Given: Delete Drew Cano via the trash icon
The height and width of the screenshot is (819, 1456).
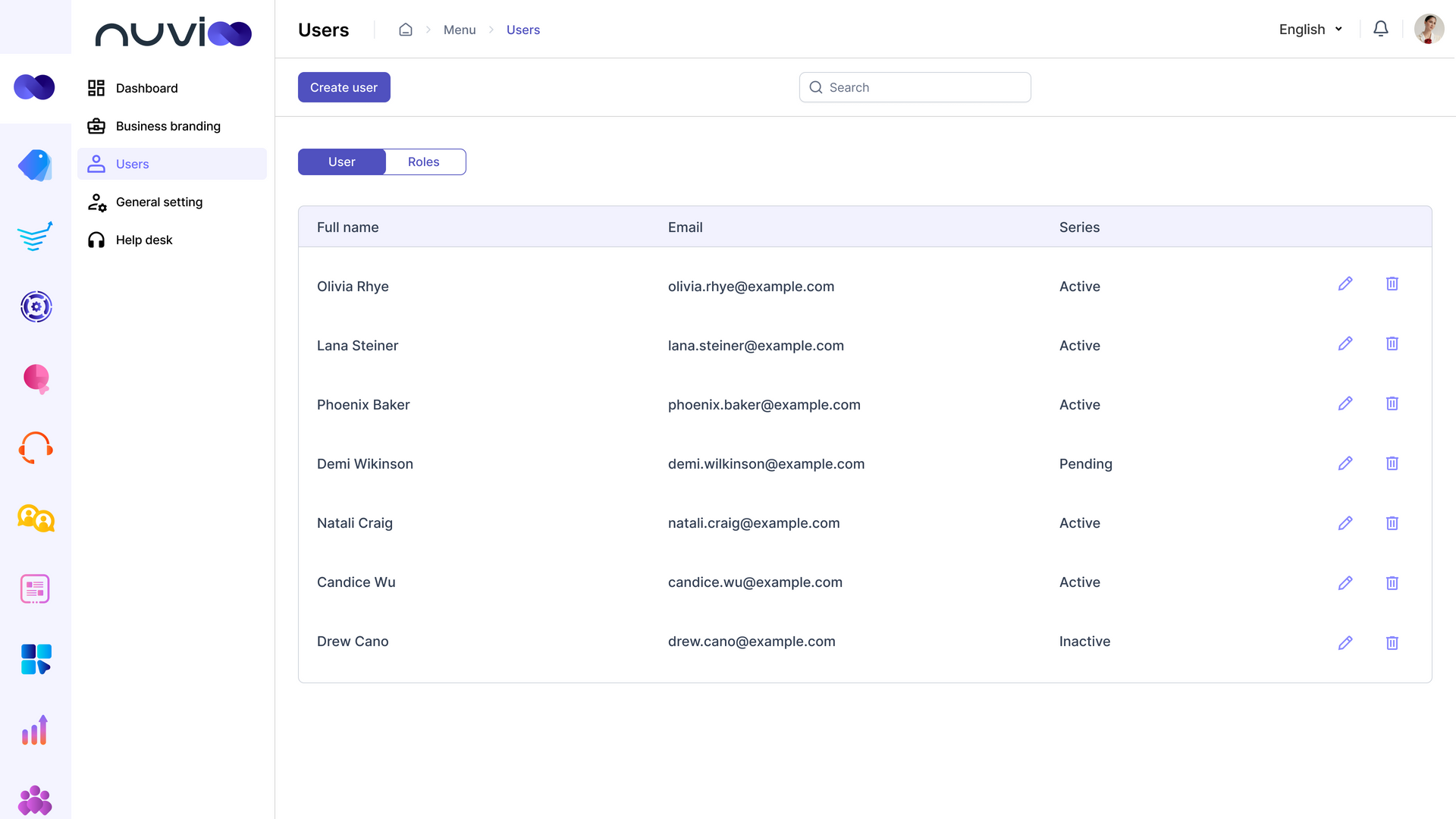Looking at the screenshot, I should [1392, 642].
